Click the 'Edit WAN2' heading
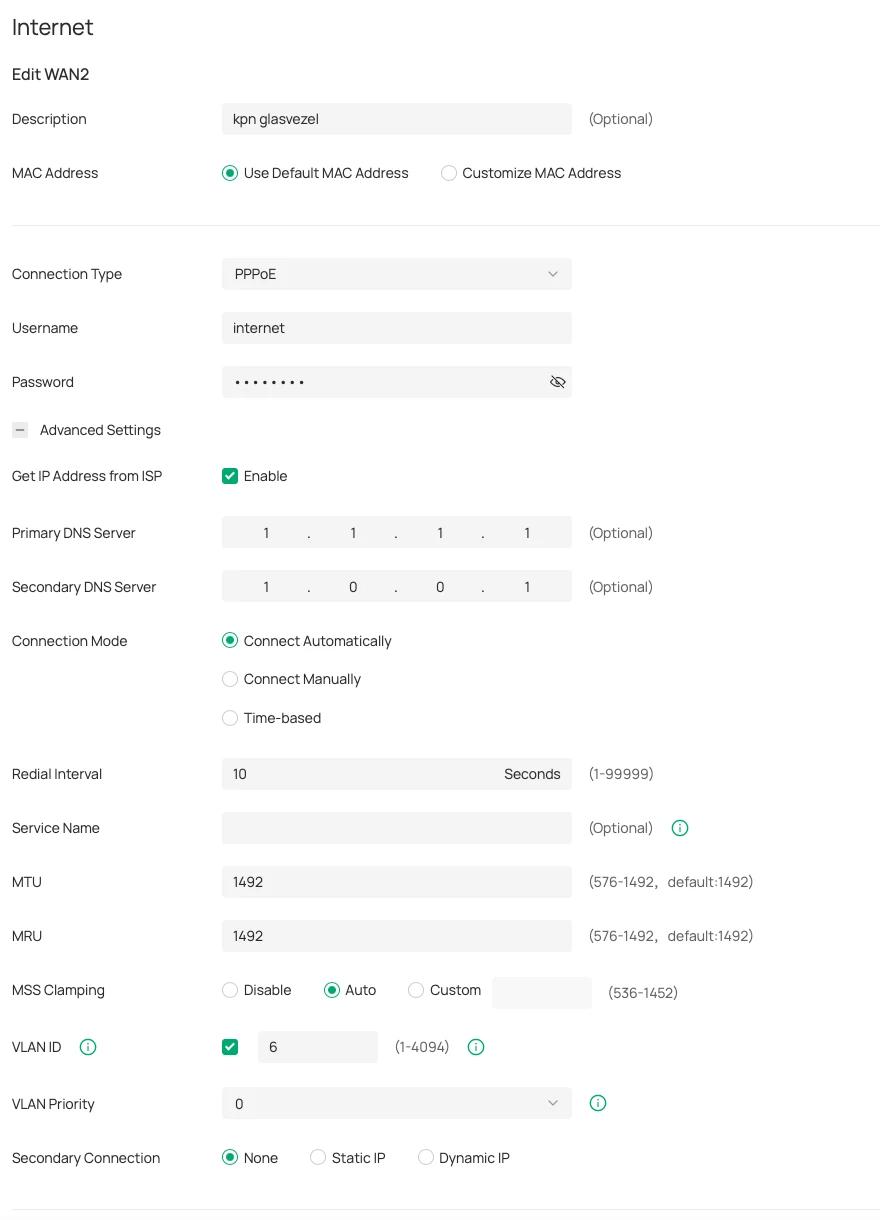 [x=51, y=74]
